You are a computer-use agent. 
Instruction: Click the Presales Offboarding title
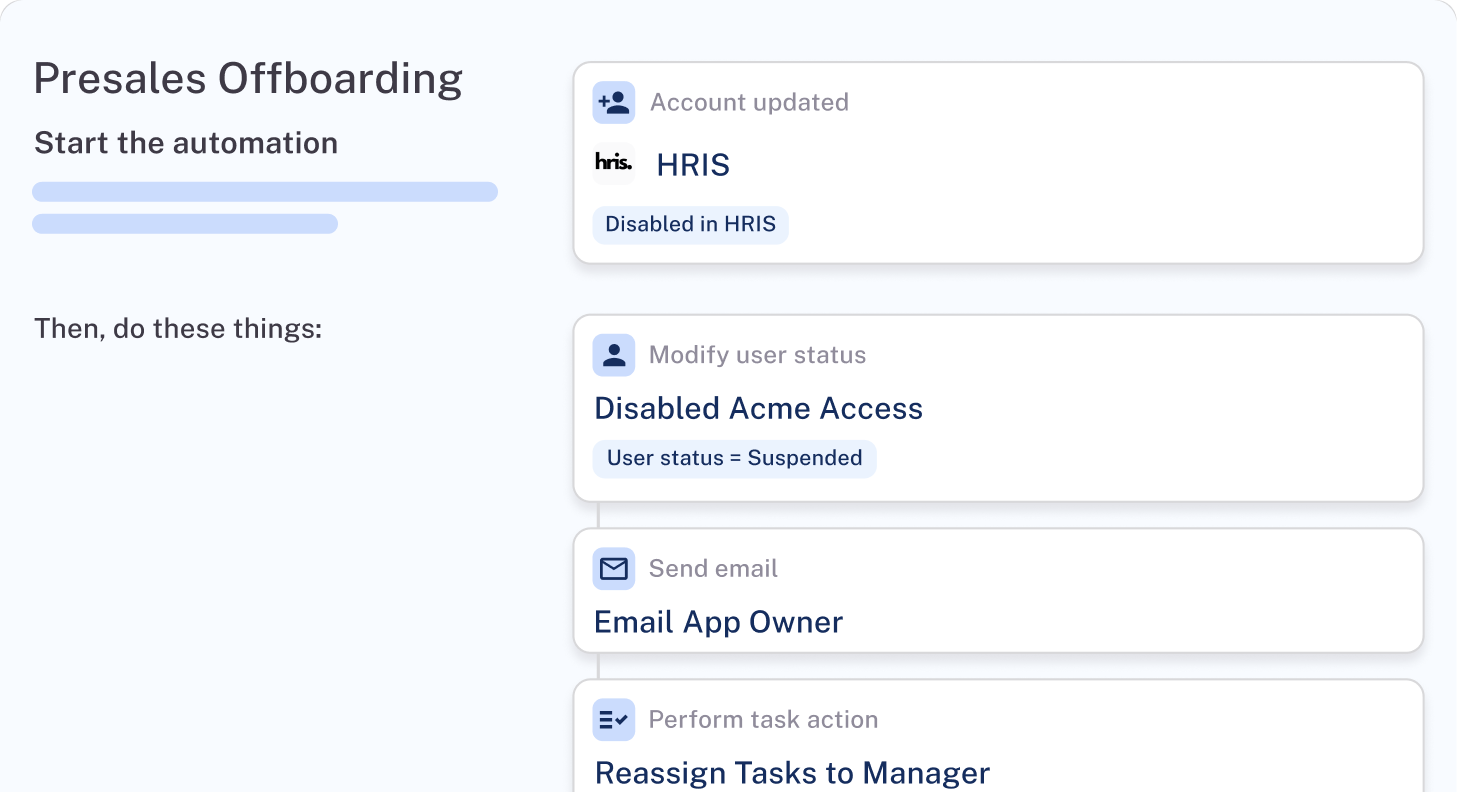tap(248, 77)
